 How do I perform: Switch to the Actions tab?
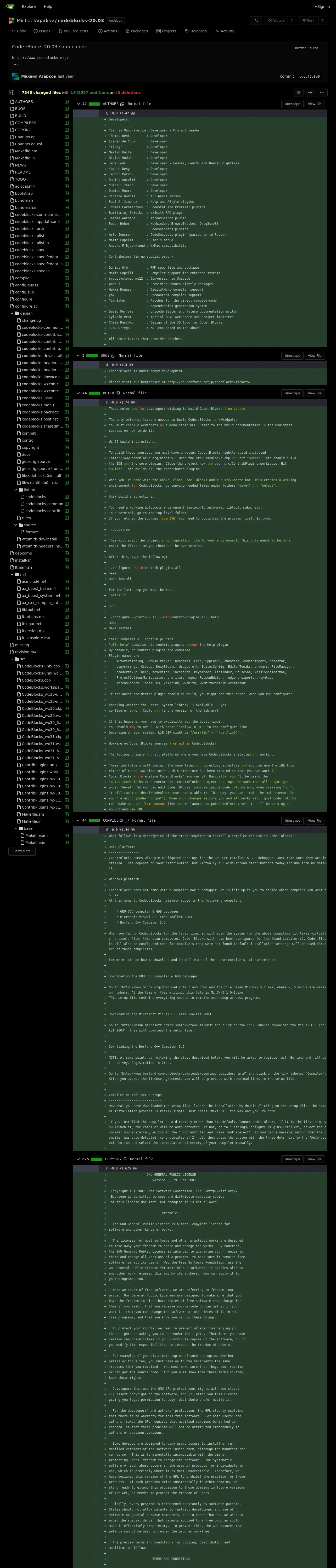coord(107,31)
